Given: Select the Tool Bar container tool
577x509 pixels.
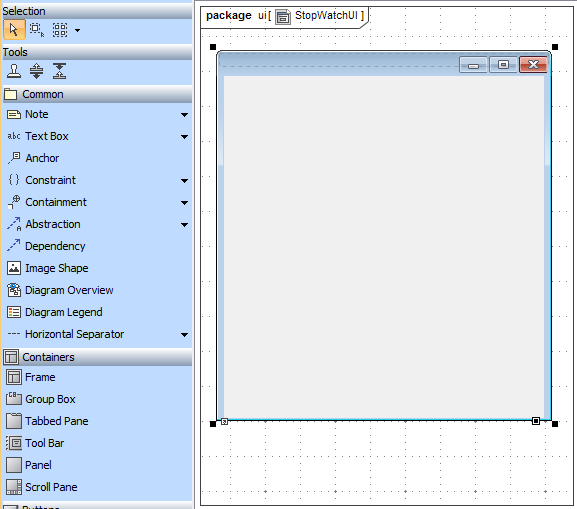Looking at the screenshot, I should (35, 443).
